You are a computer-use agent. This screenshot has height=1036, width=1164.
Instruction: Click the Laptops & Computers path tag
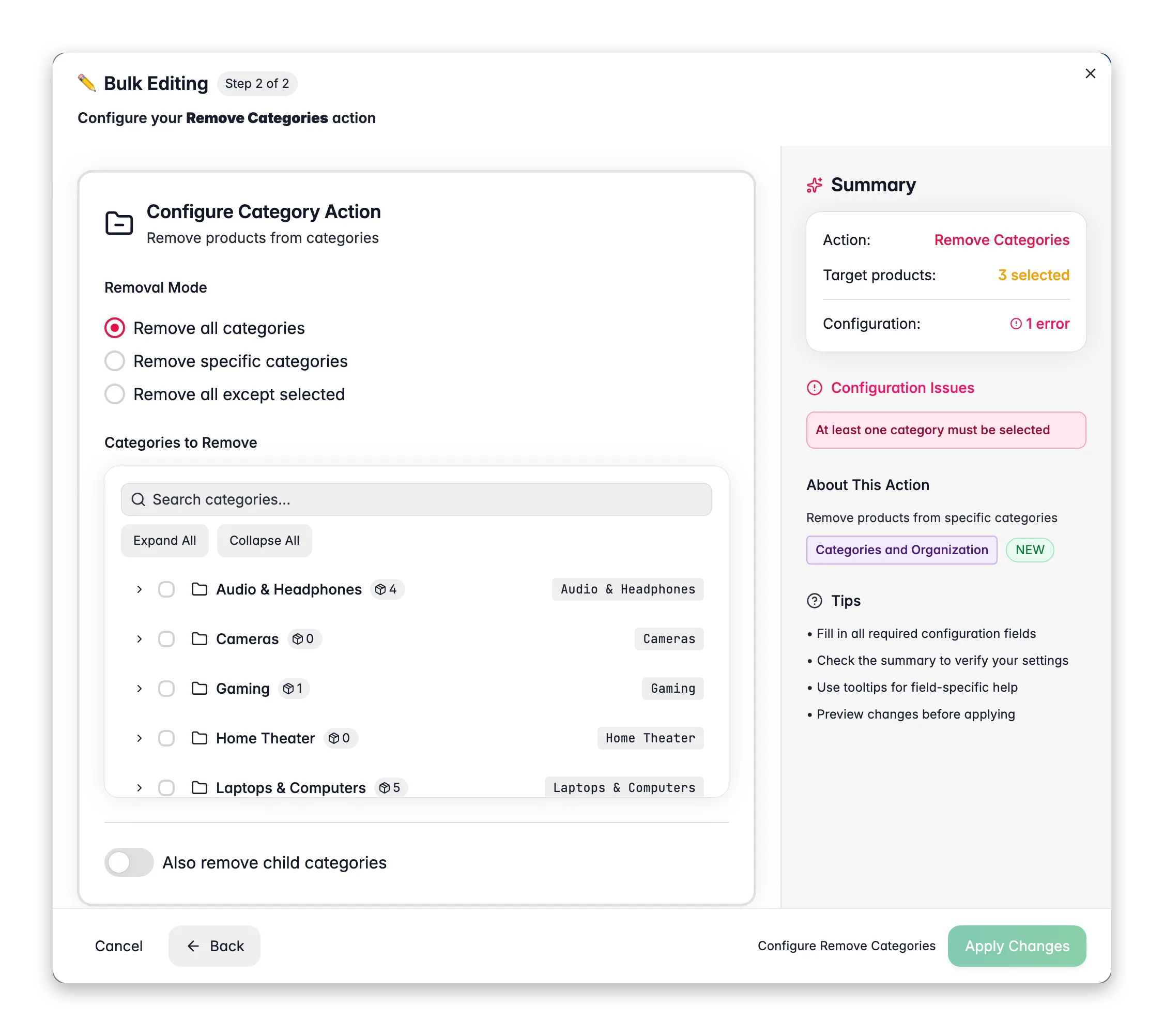coord(624,788)
